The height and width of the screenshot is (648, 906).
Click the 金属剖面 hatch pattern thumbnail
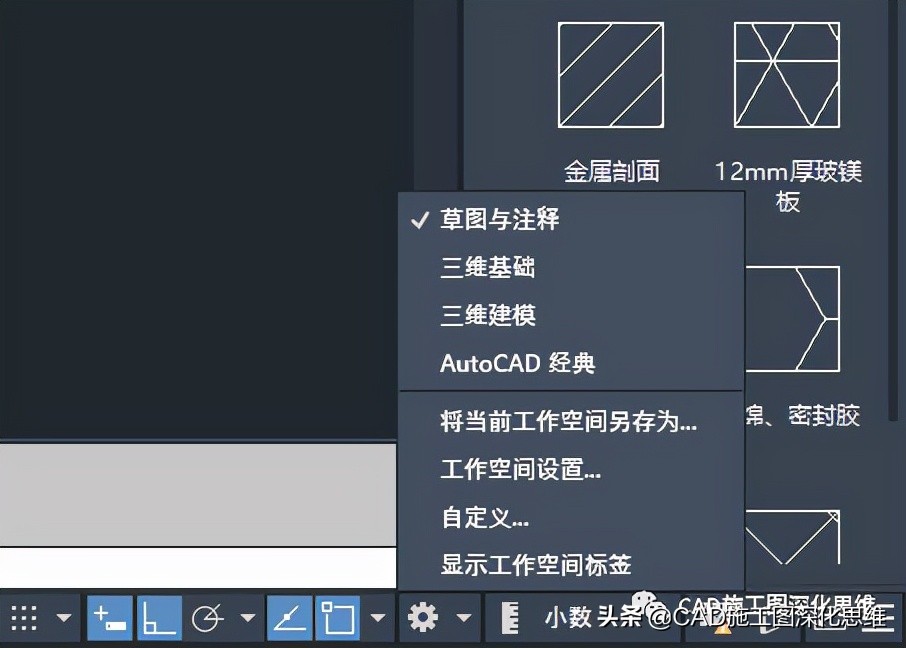coord(610,75)
